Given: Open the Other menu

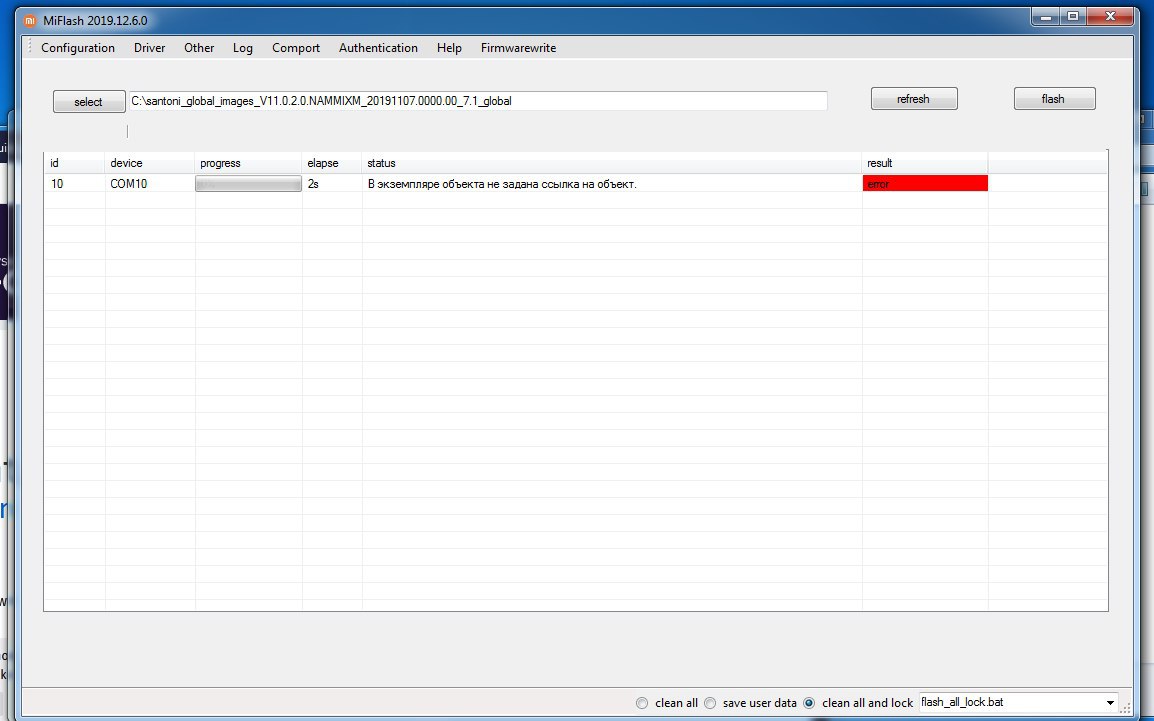Looking at the screenshot, I should pyautogui.click(x=199, y=48).
